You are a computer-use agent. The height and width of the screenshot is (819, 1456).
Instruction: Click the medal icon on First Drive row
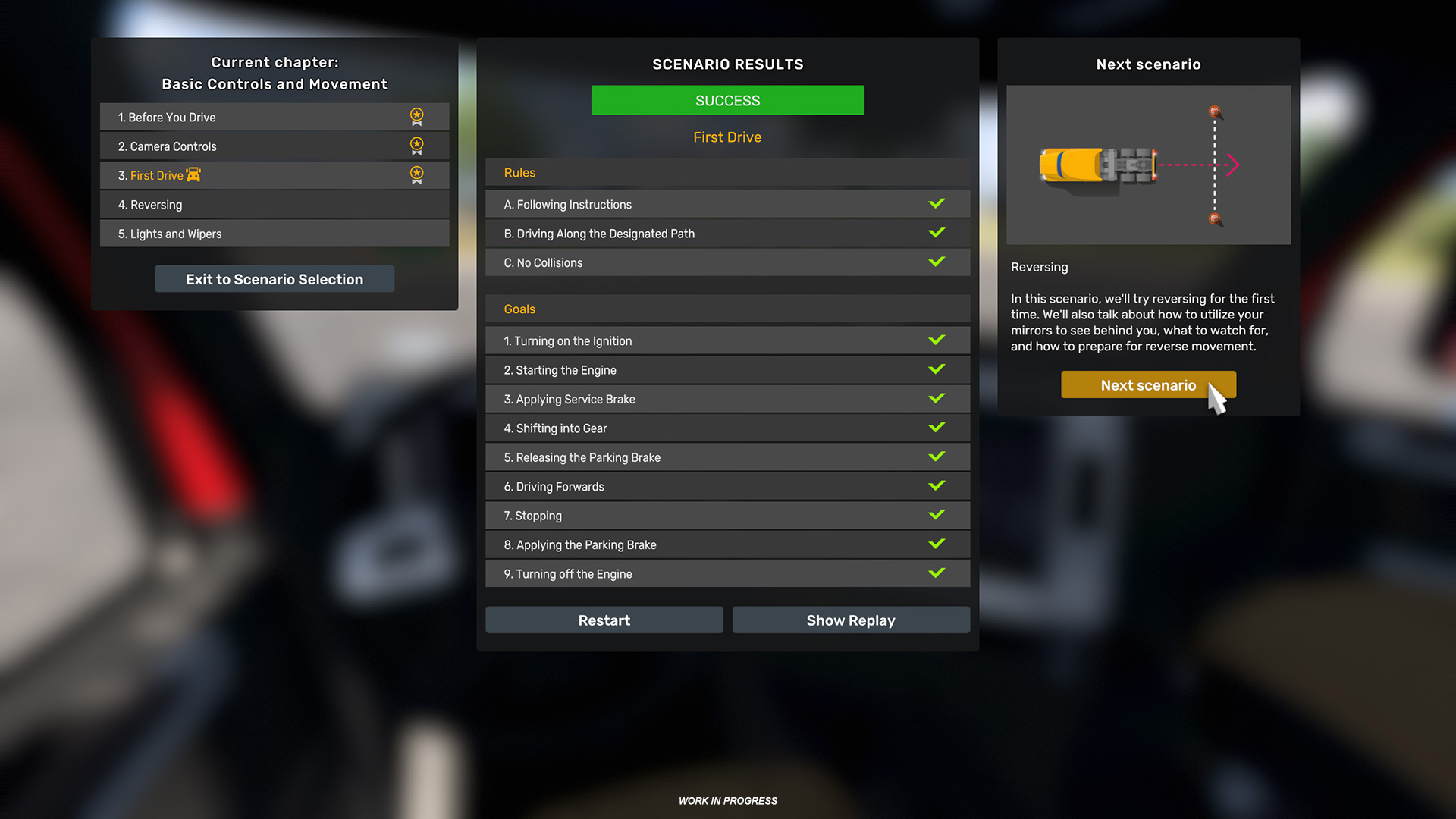pos(416,175)
